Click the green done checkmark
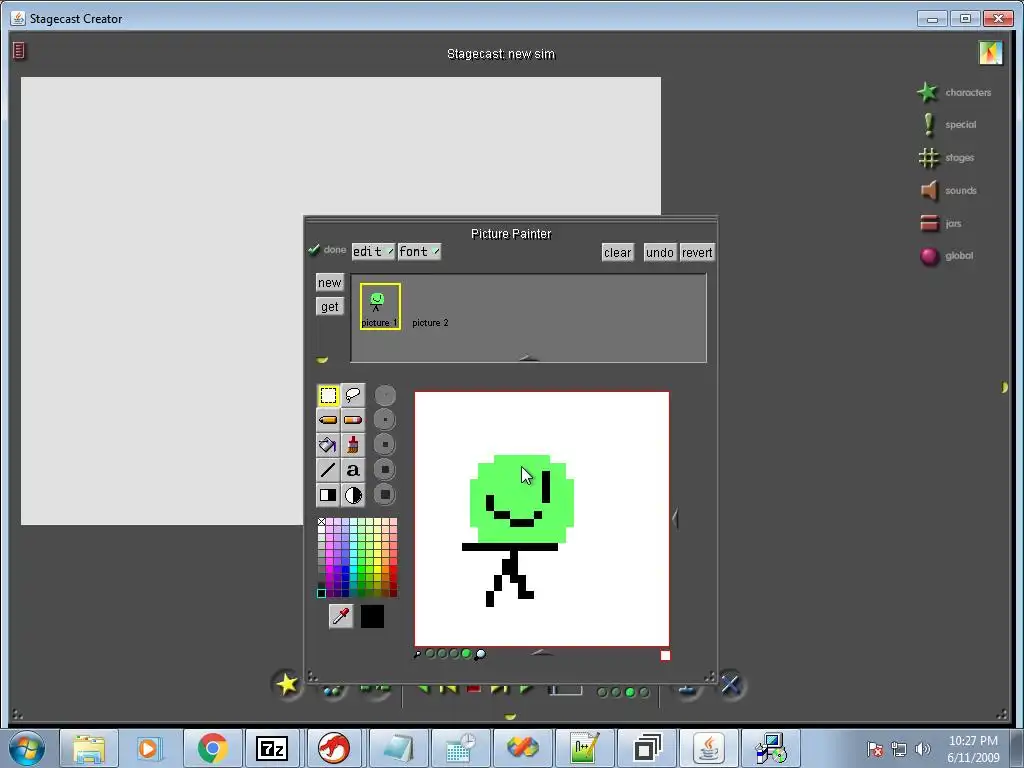The width and height of the screenshot is (1024, 768). pyautogui.click(x=314, y=249)
